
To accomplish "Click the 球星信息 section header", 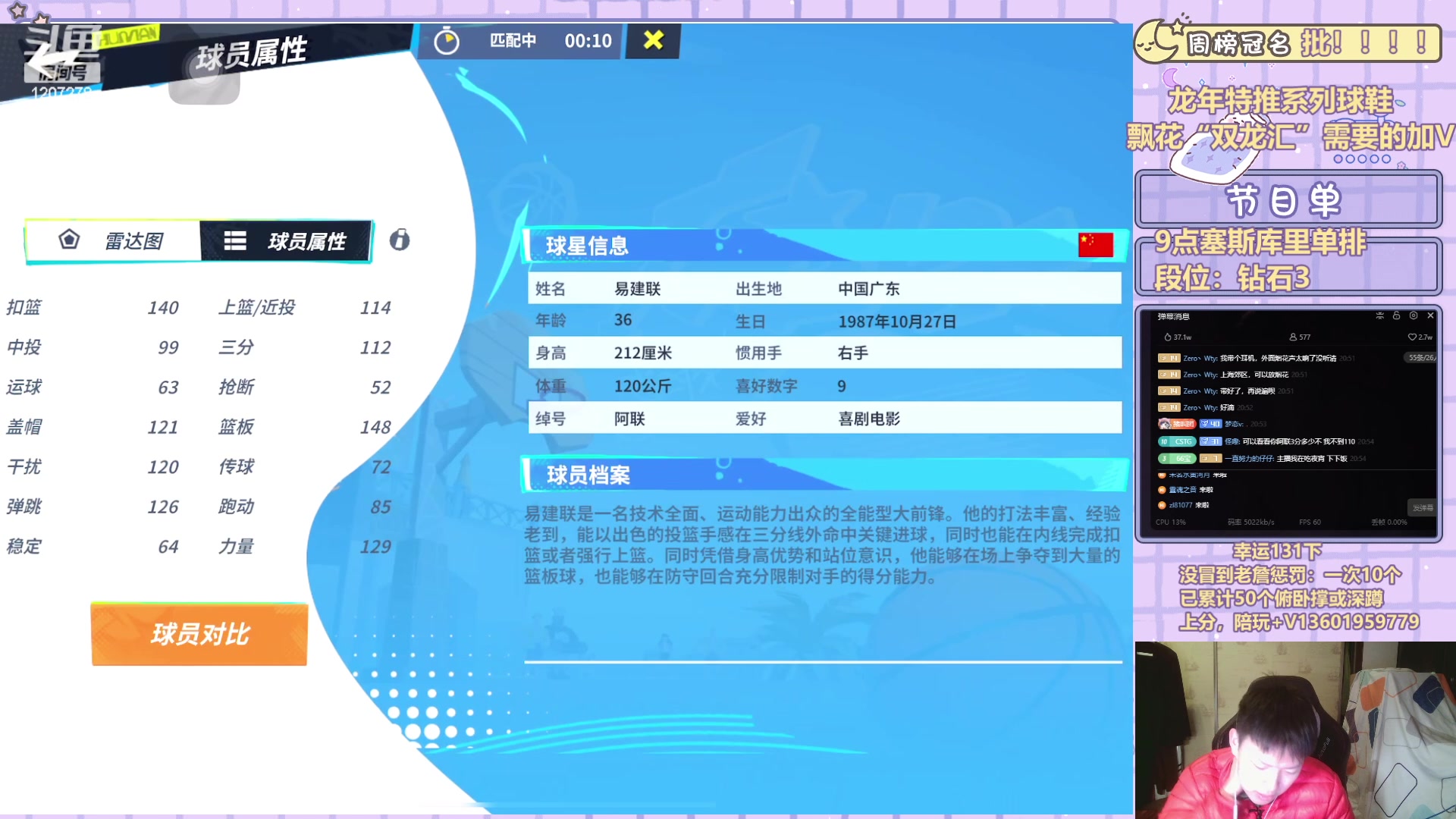I will pos(823,245).
